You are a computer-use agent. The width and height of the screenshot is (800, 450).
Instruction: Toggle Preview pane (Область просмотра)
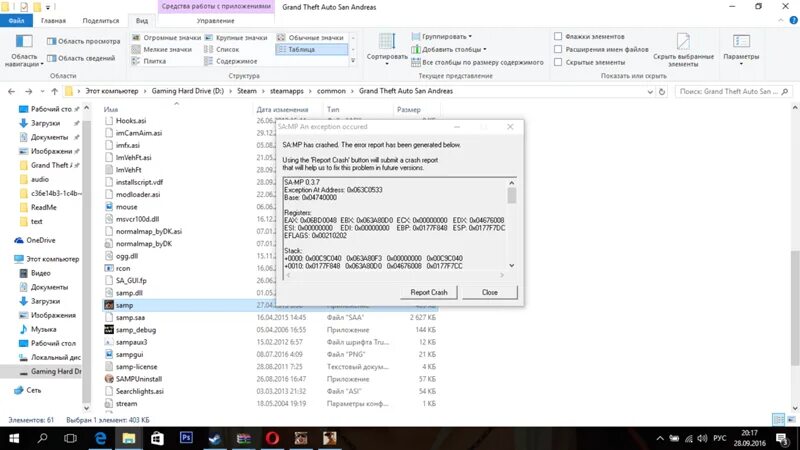pyautogui.click(x=84, y=41)
